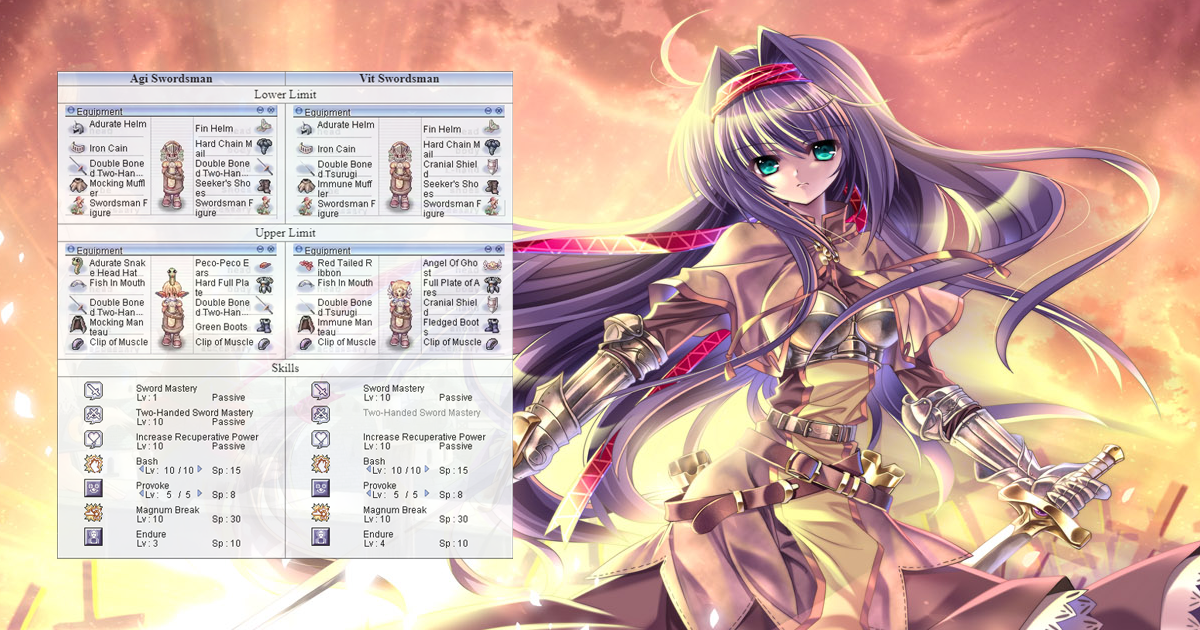This screenshot has width=1200, height=630.
Task: Click "Sp : 30" for Agi Magnum Break
Action: 227,519
